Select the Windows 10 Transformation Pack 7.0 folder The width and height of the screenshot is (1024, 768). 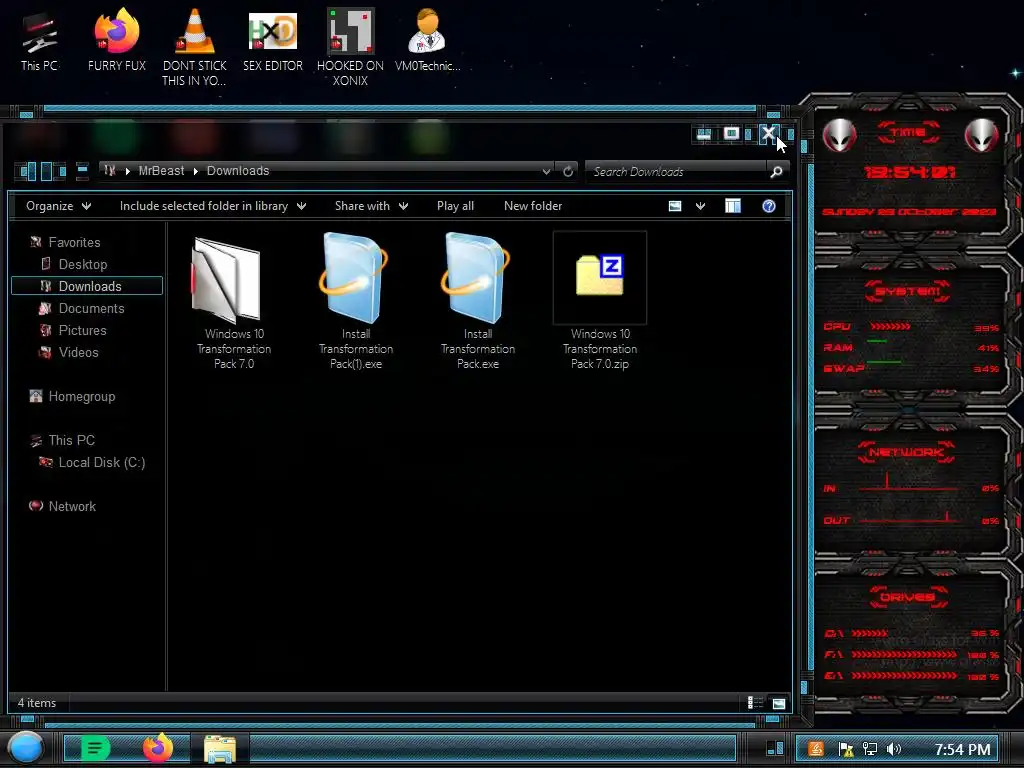pos(234,302)
